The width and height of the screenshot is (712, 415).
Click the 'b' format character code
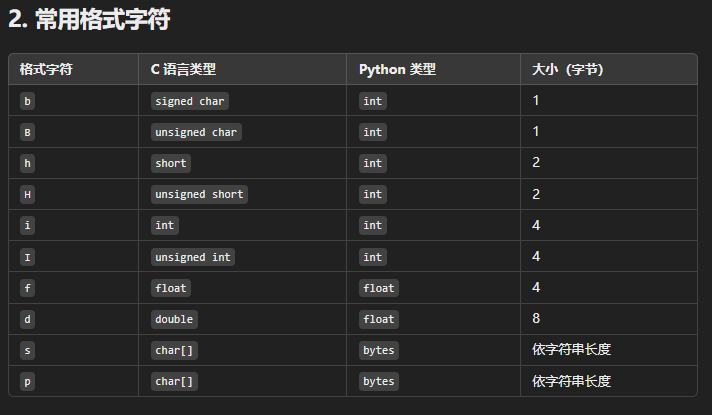click(27, 101)
